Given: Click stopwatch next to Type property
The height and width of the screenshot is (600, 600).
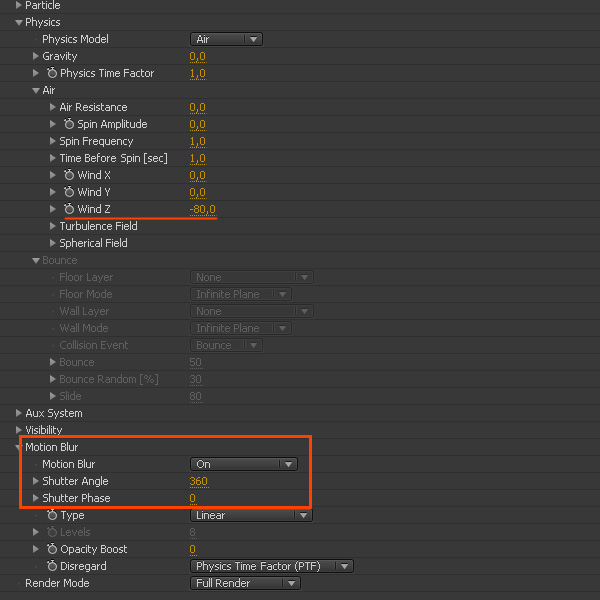Looking at the screenshot, I should coord(52,515).
